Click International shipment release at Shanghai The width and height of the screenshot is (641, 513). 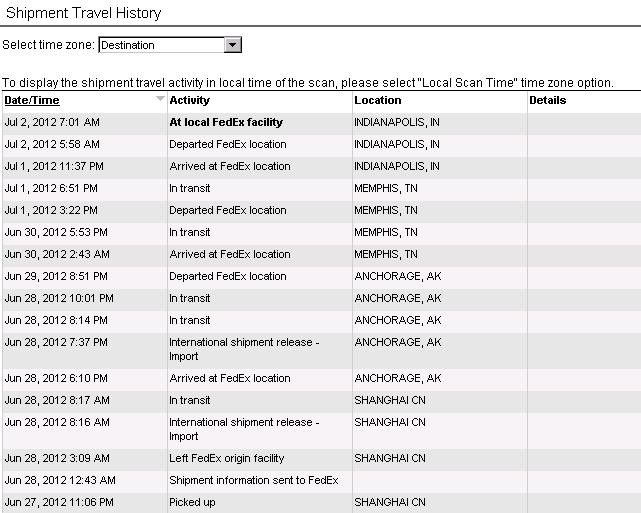[244, 429]
